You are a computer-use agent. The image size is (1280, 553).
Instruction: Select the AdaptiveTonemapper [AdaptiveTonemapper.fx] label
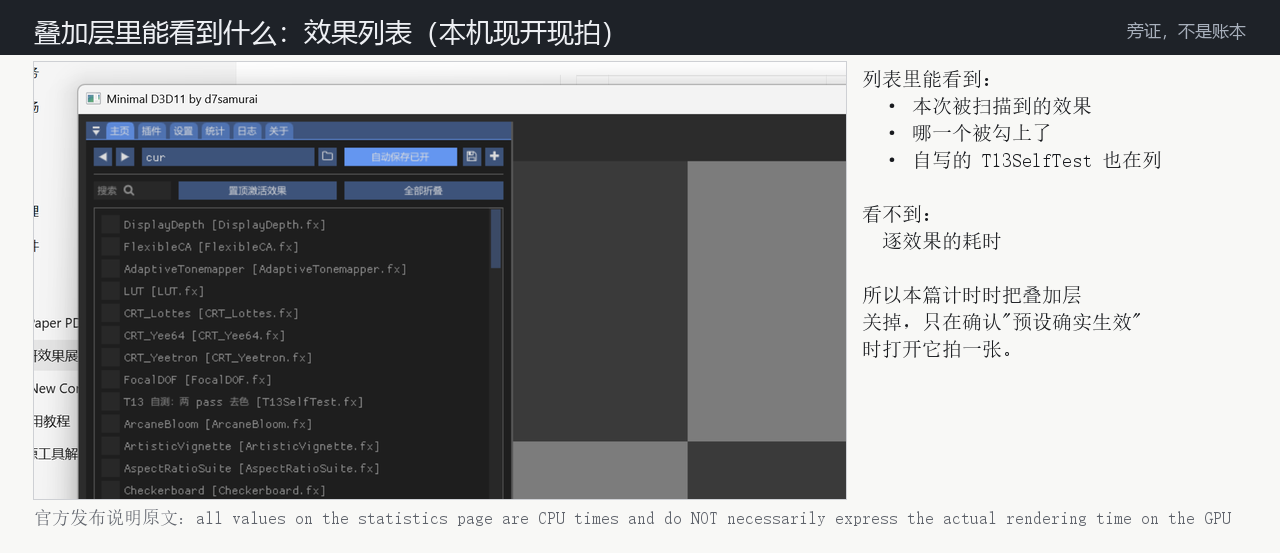click(x=265, y=269)
